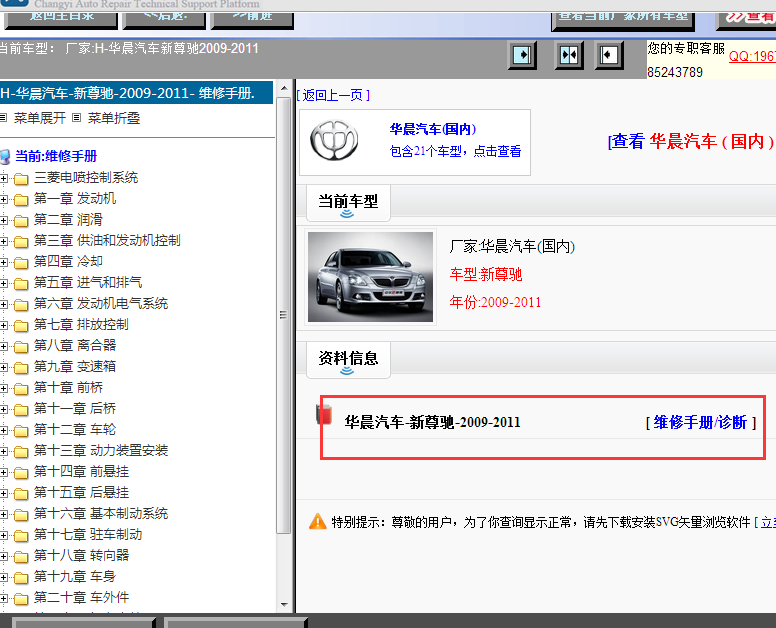Open the 查看 华晨汽车（国内） link

[x=692, y=142]
